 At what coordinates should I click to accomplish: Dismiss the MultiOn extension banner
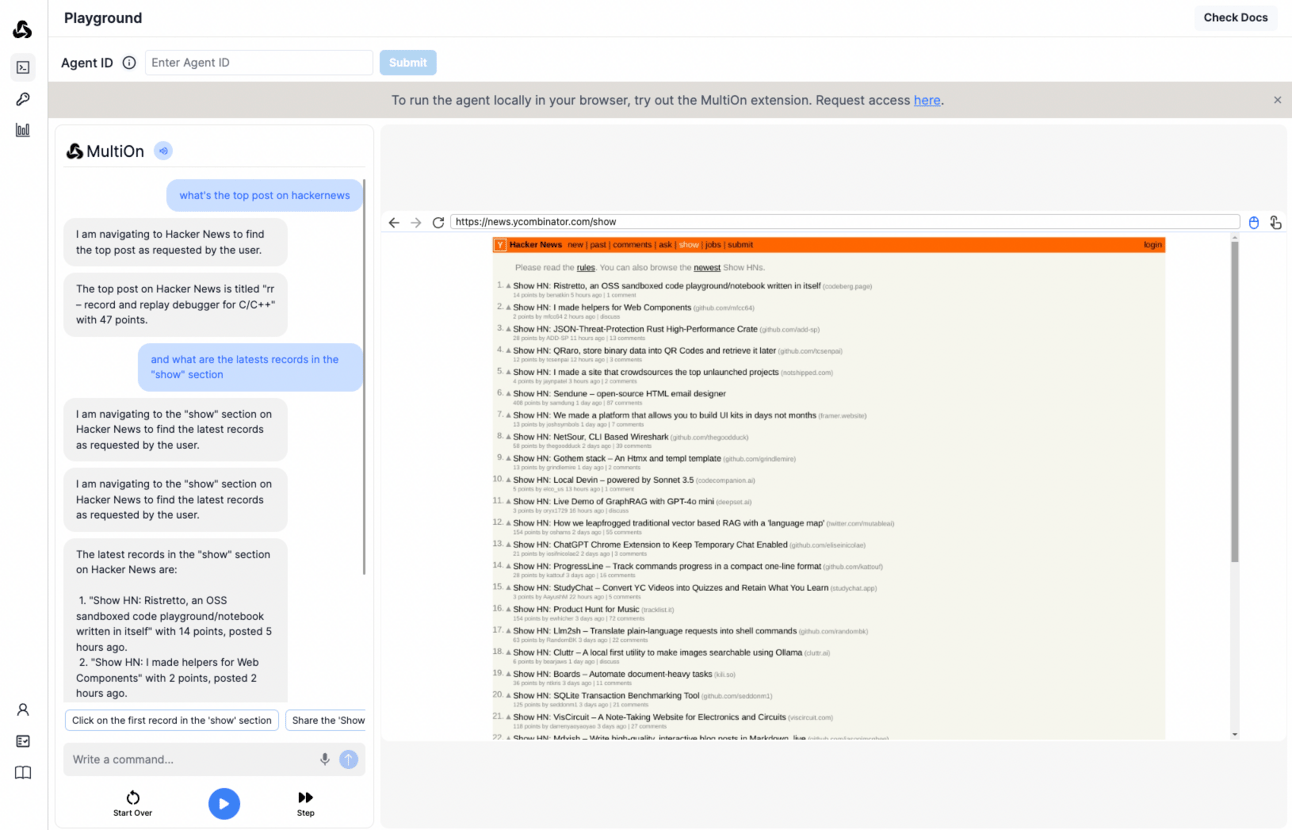[x=1277, y=100]
